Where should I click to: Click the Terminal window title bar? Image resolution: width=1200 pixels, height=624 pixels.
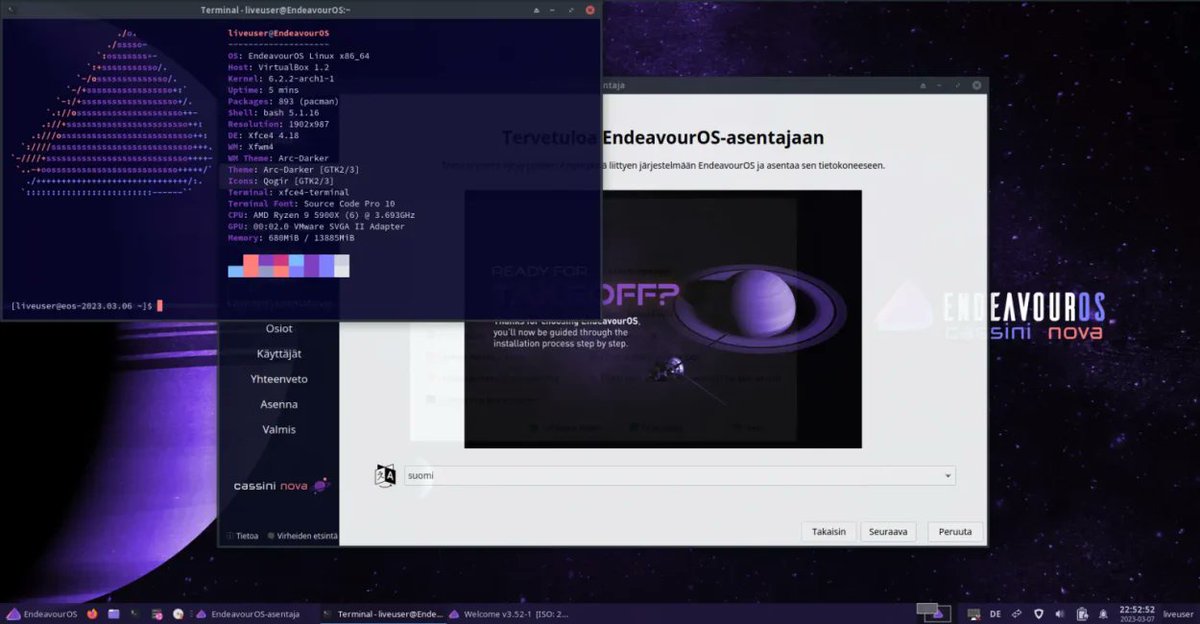[300, 9]
